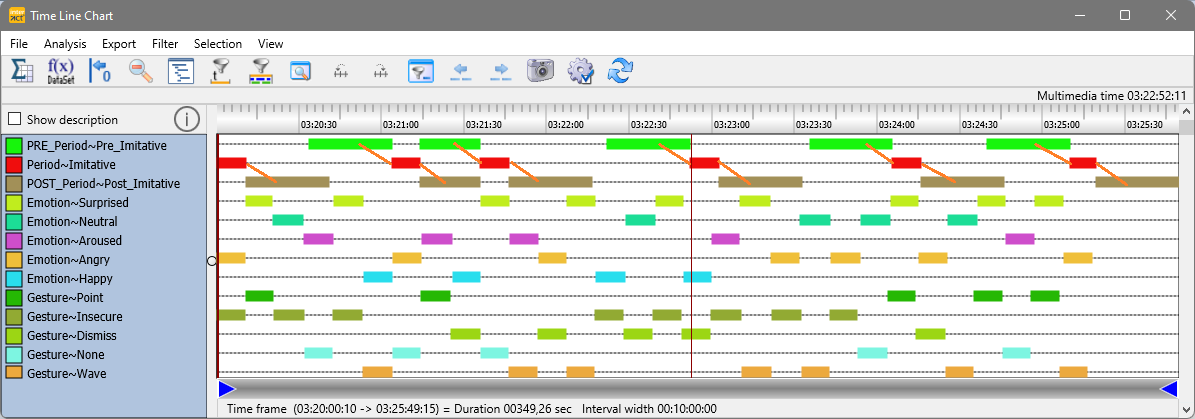Viewport: 1195px width, 419px height.
Task: Maximize the Time Line Chart window
Action: (x=1125, y=15)
